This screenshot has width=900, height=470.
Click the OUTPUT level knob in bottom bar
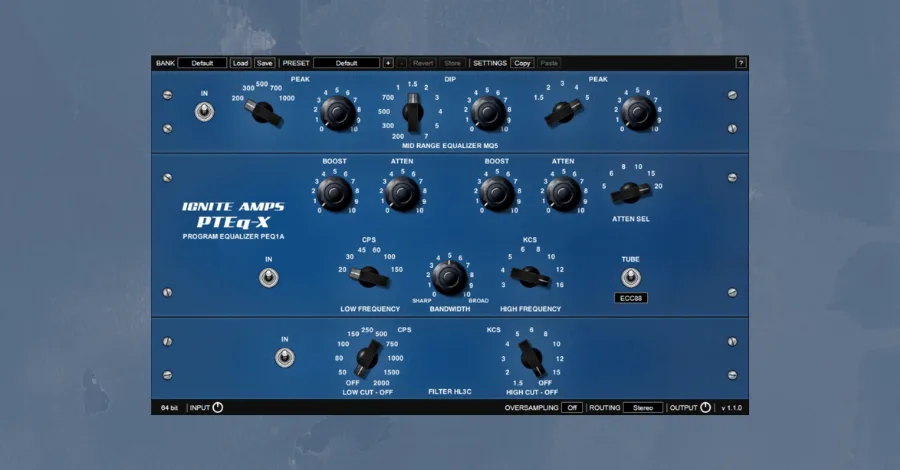pos(705,407)
